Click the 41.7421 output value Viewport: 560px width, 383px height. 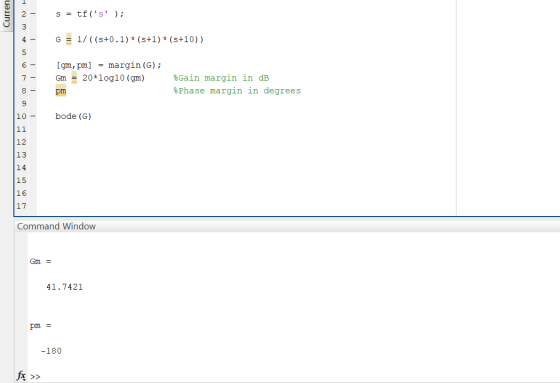[64, 287]
